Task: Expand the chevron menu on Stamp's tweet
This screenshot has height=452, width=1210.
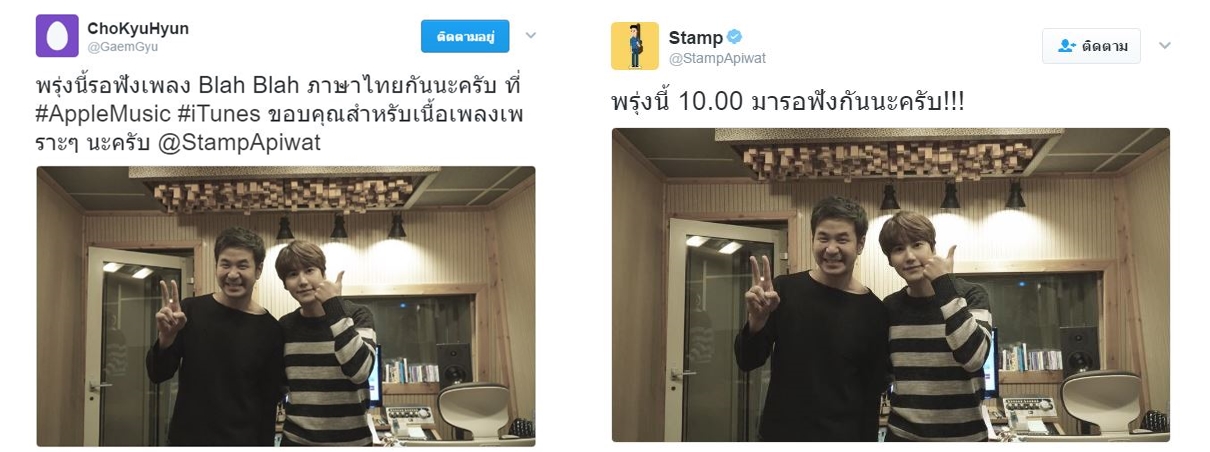Action: pos(1165,46)
